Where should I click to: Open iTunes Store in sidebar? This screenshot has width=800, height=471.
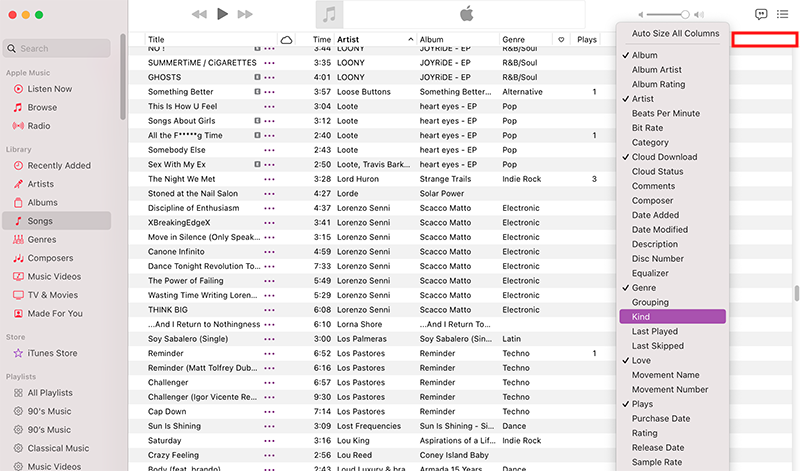click(x=52, y=353)
